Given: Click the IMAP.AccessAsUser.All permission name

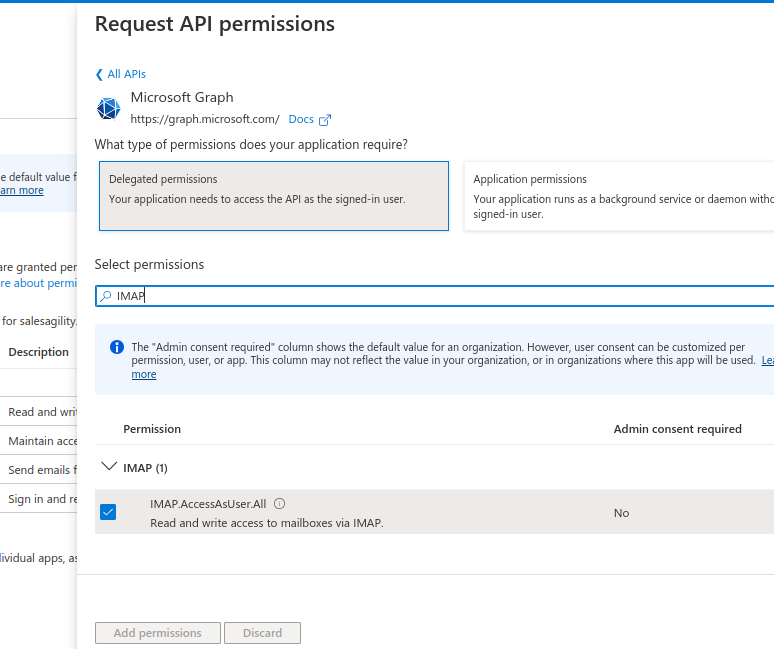Looking at the screenshot, I should click(208, 504).
